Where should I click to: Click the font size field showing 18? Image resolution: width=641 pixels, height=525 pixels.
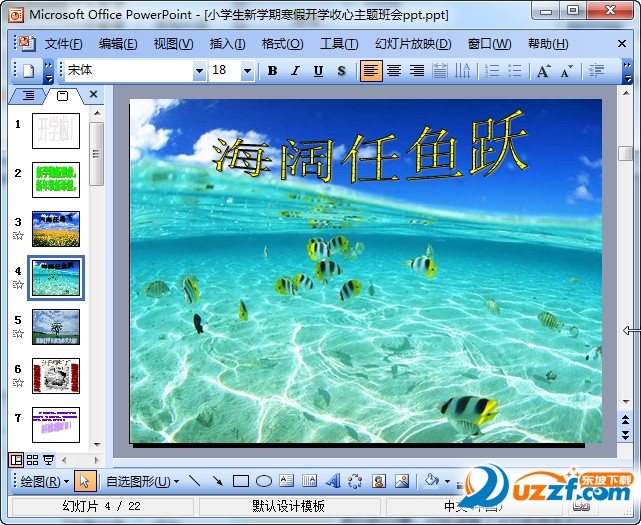click(225, 71)
